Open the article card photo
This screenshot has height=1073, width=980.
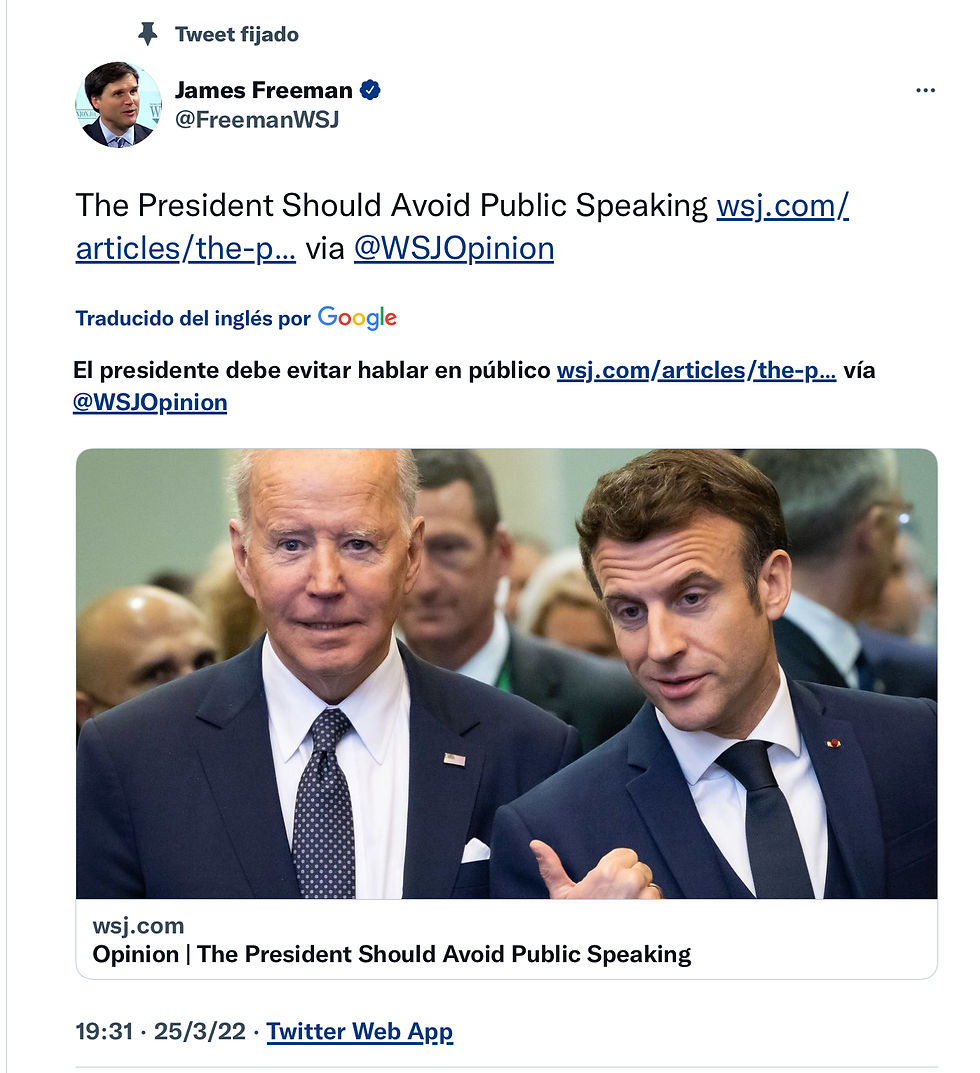506,673
